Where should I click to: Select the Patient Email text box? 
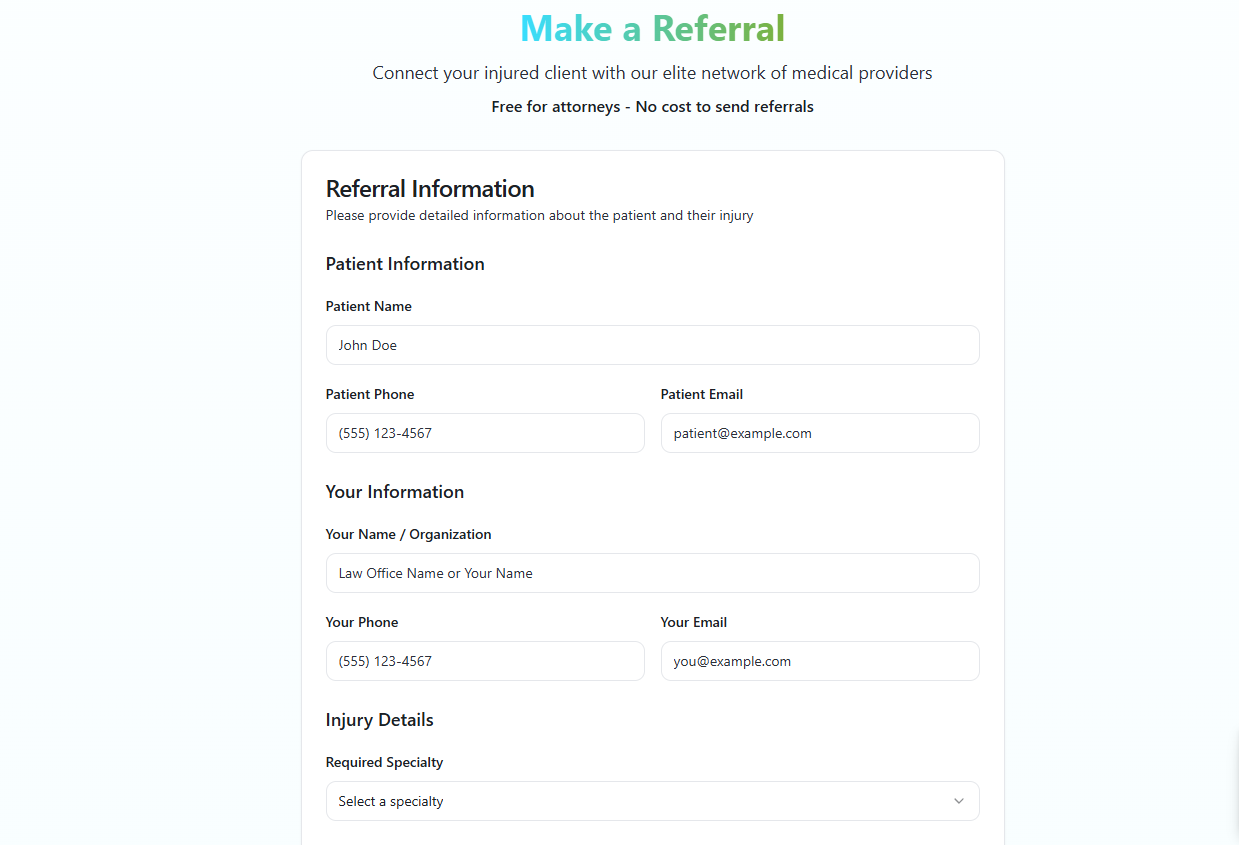[x=819, y=433]
